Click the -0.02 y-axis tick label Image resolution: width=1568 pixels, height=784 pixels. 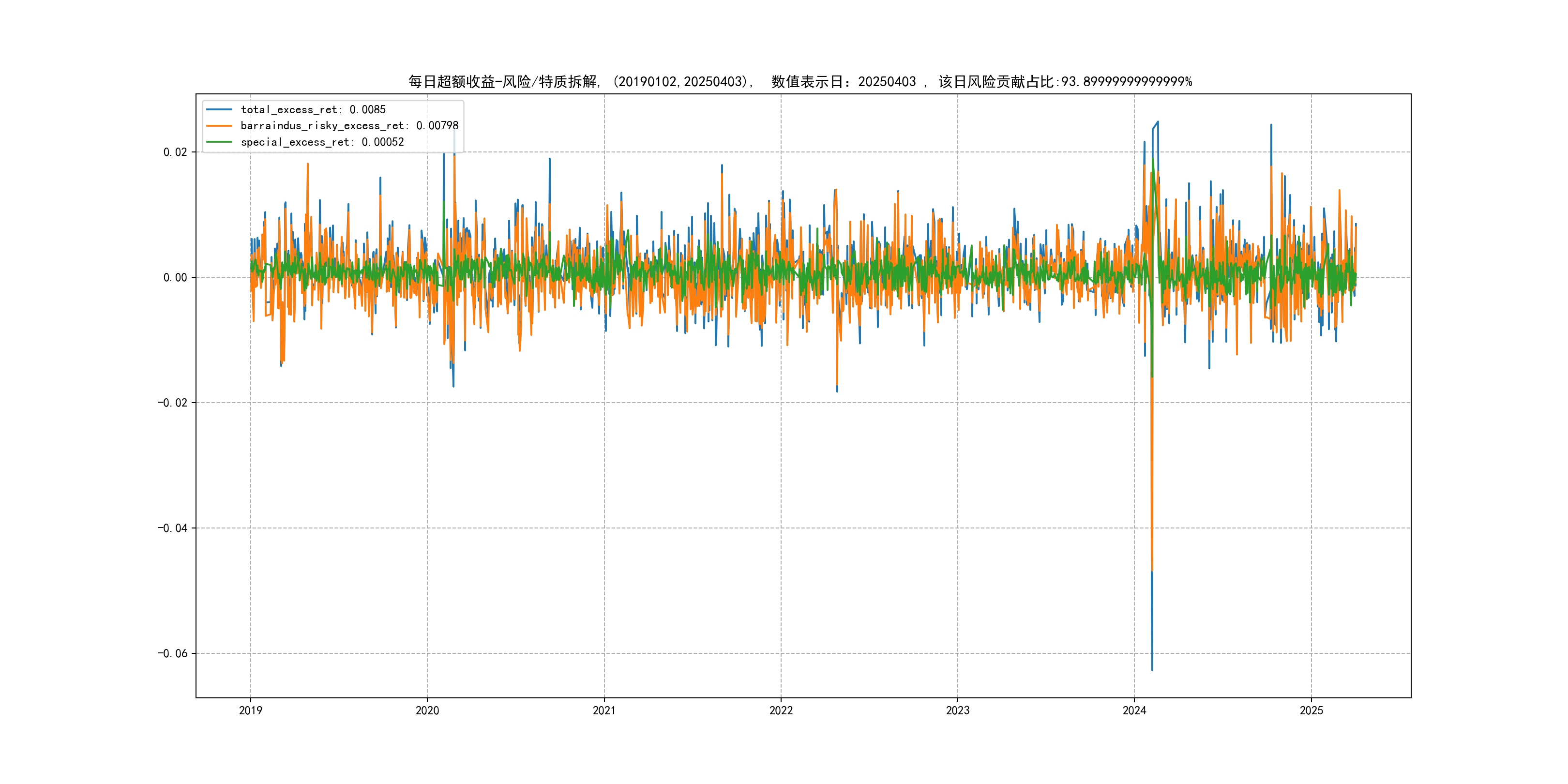coord(172,403)
